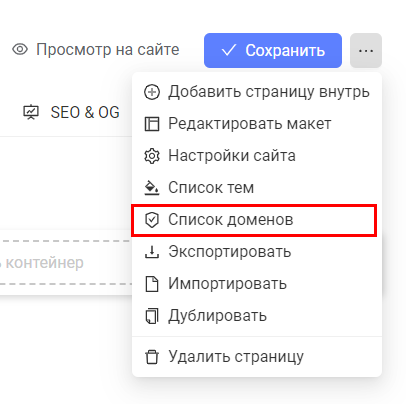Click the trash icon for Удалить страницу
The width and height of the screenshot is (406, 404).
pos(152,357)
